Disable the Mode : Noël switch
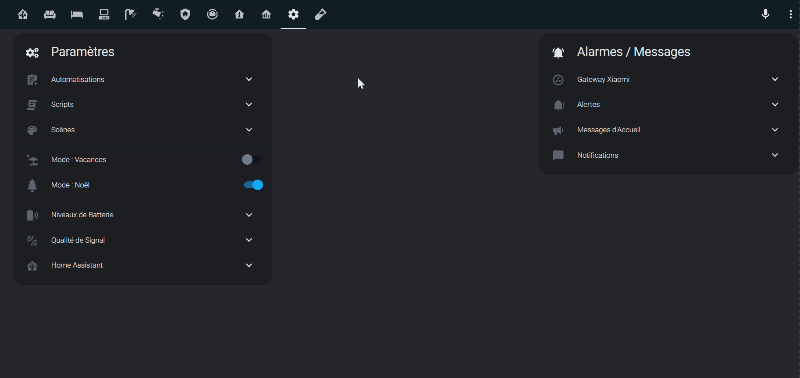 point(253,185)
